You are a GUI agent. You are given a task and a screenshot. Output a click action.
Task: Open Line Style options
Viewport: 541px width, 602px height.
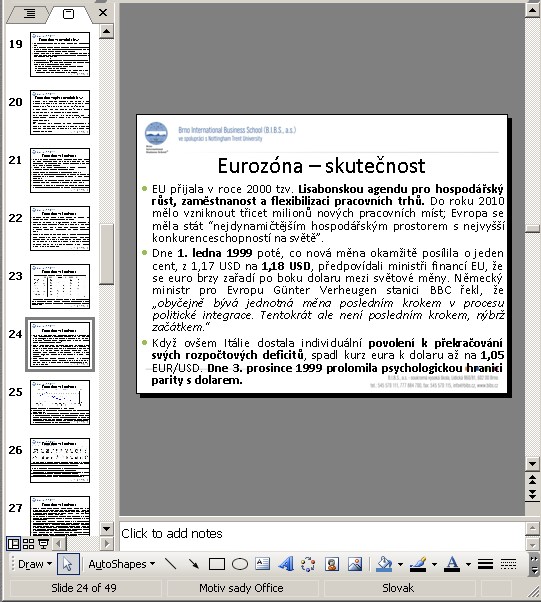pyautogui.click(x=485, y=564)
